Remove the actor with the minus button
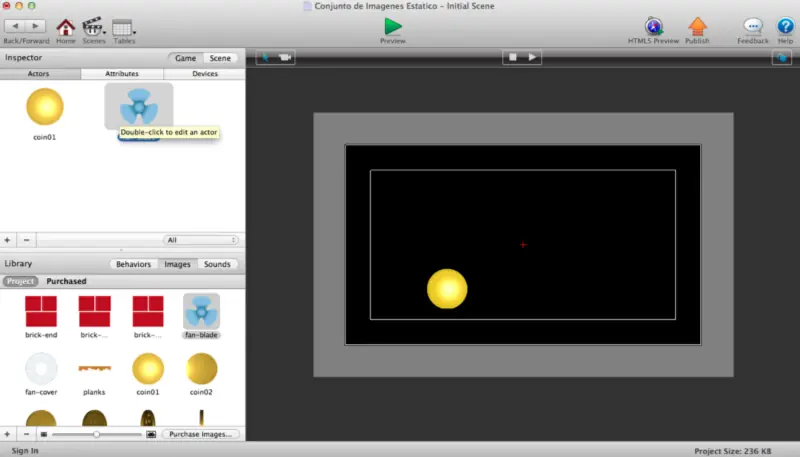 [x=27, y=240]
